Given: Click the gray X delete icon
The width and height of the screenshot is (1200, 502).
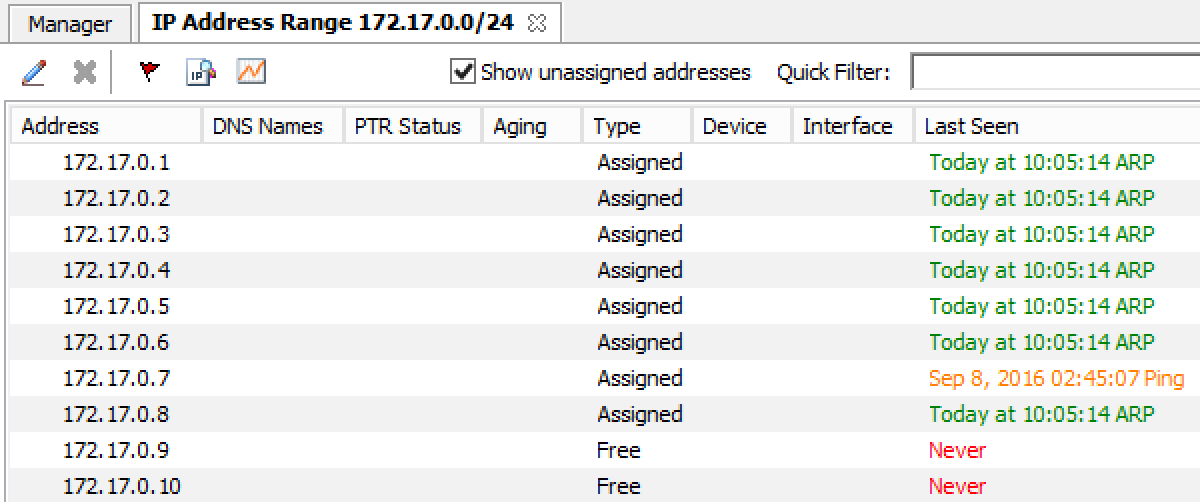Looking at the screenshot, I should click(x=85, y=72).
